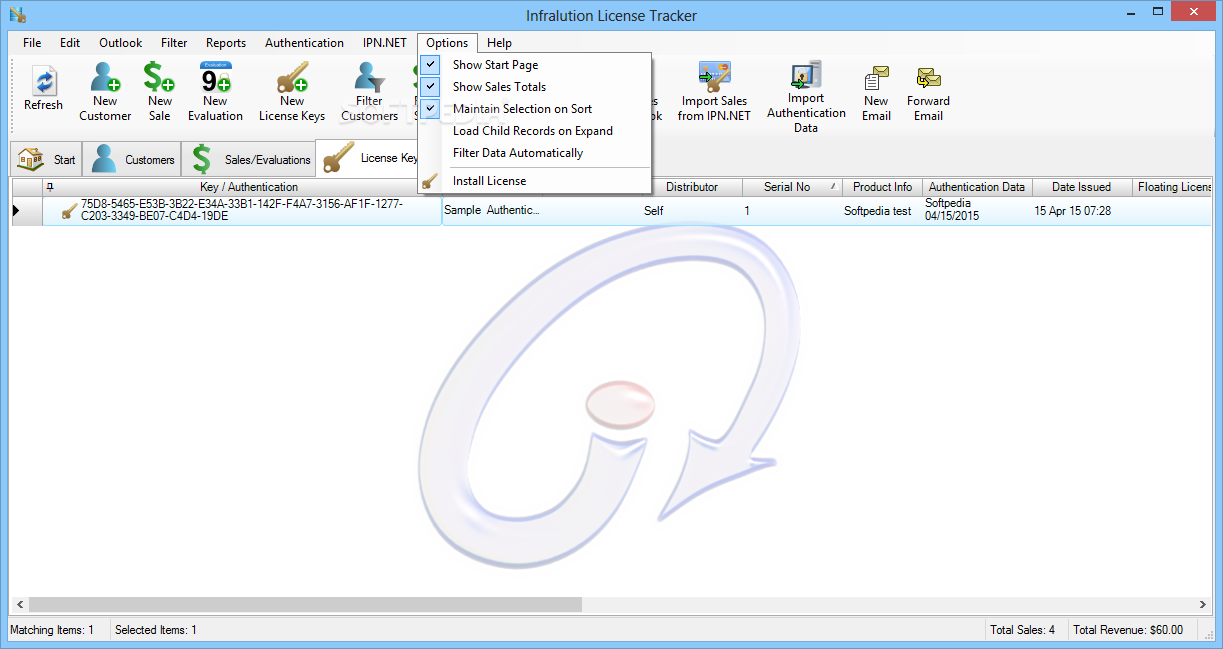The height and width of the screenshot is (649, 1223).
Task: Switch to the Start tab
Action: 47,160
